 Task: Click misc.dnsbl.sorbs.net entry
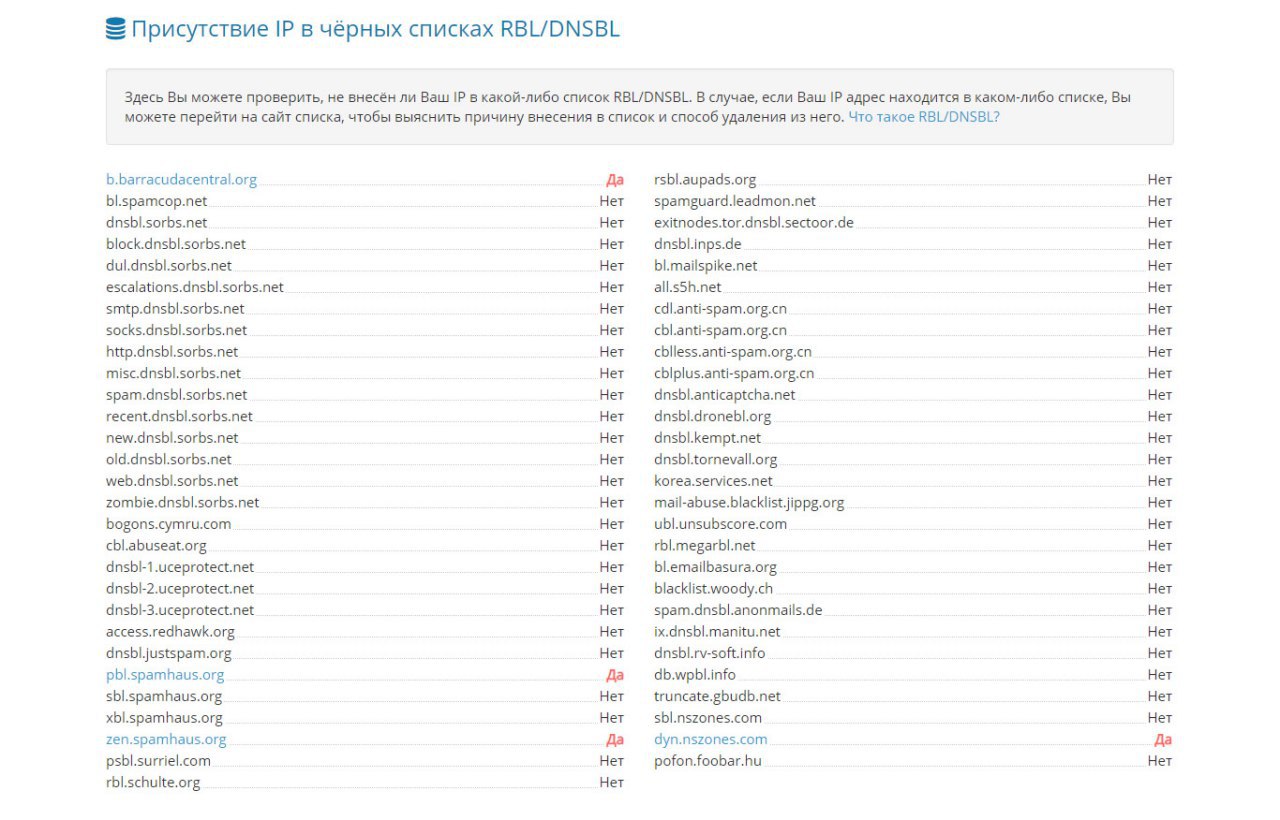[x=173, y=372]
